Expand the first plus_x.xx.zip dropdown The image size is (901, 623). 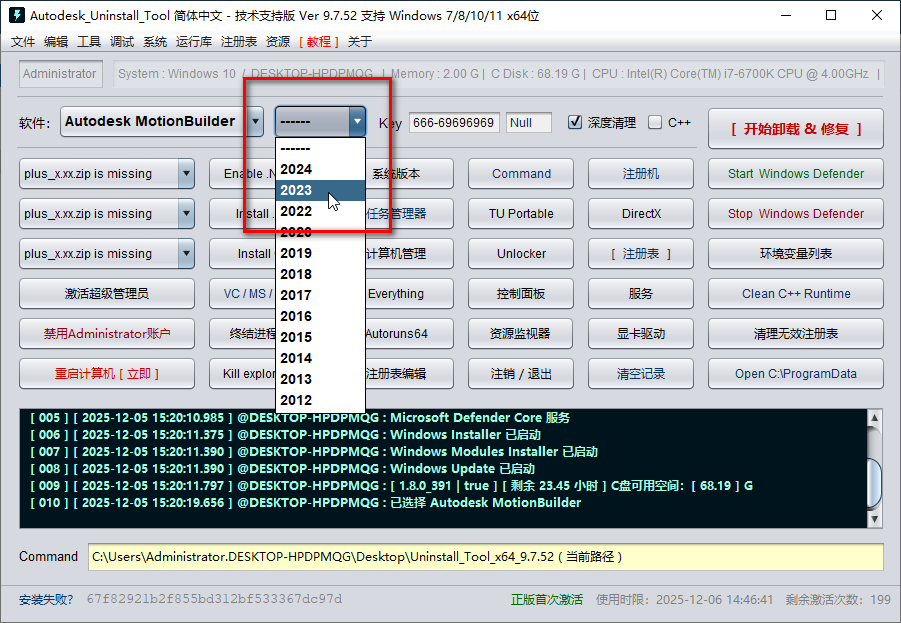[x=186, y=174]
